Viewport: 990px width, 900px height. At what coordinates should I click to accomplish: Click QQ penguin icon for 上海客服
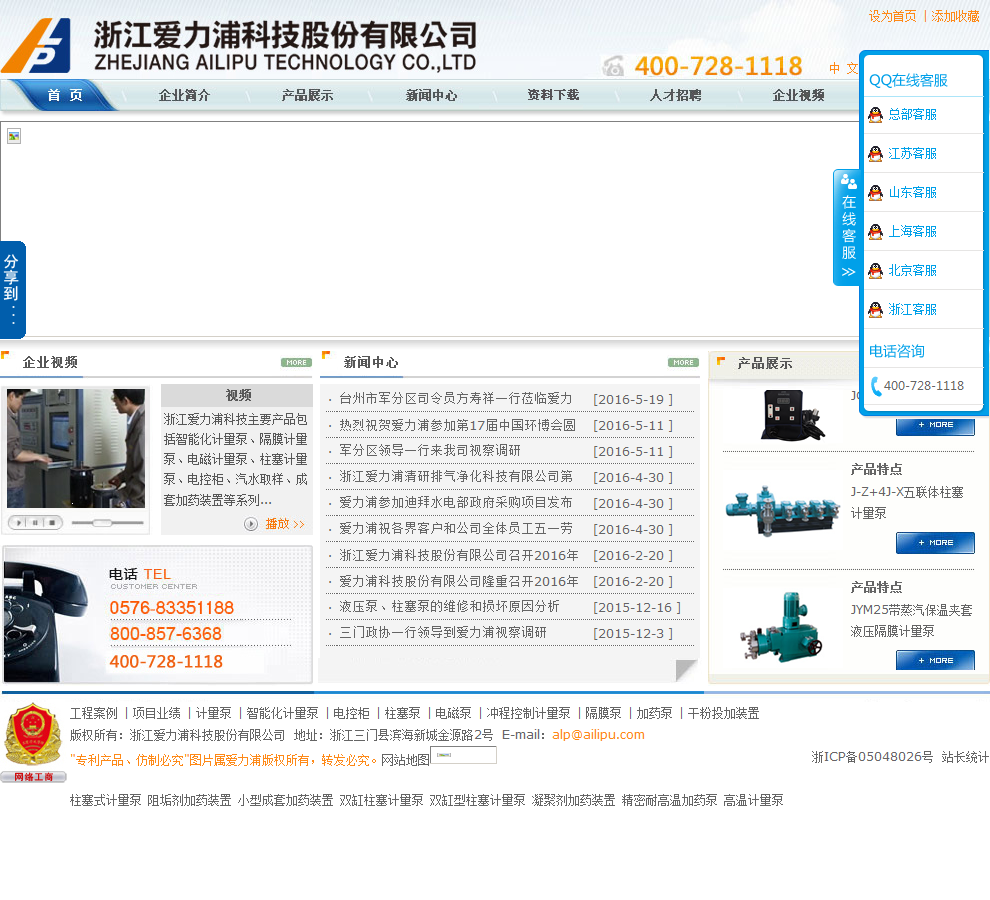[875, 232]
